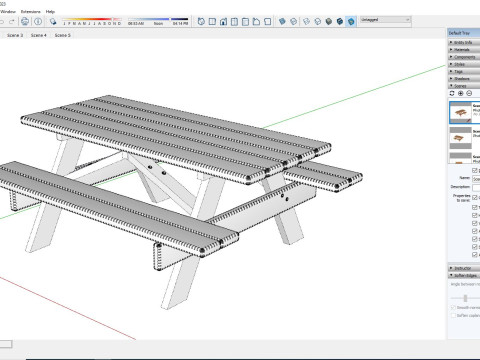Toggle checkbox beside Properties to save label
This screenshot has height=360, width=480.
tap(475, 198)
